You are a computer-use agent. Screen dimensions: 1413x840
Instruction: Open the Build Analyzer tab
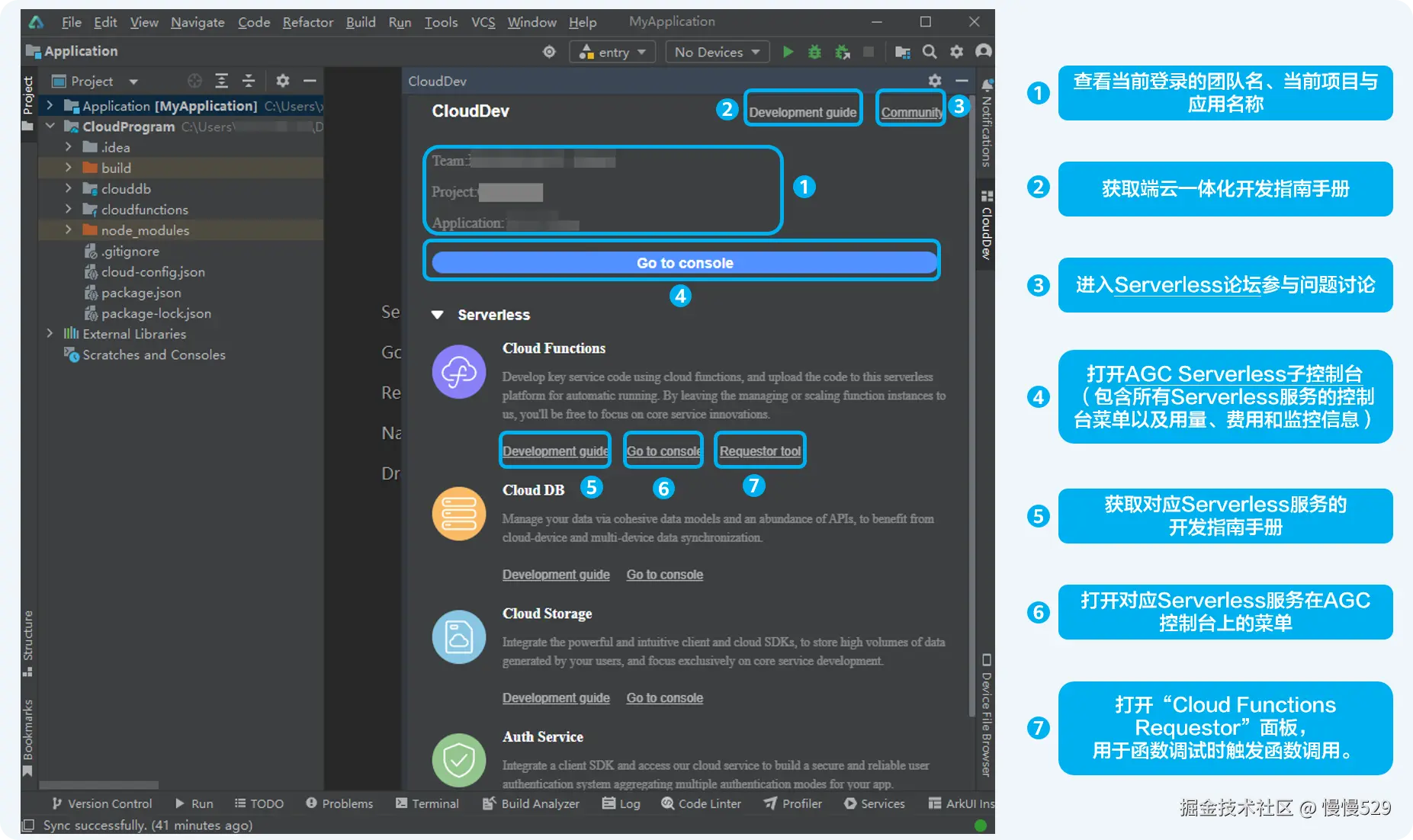[x=531, y=803]
